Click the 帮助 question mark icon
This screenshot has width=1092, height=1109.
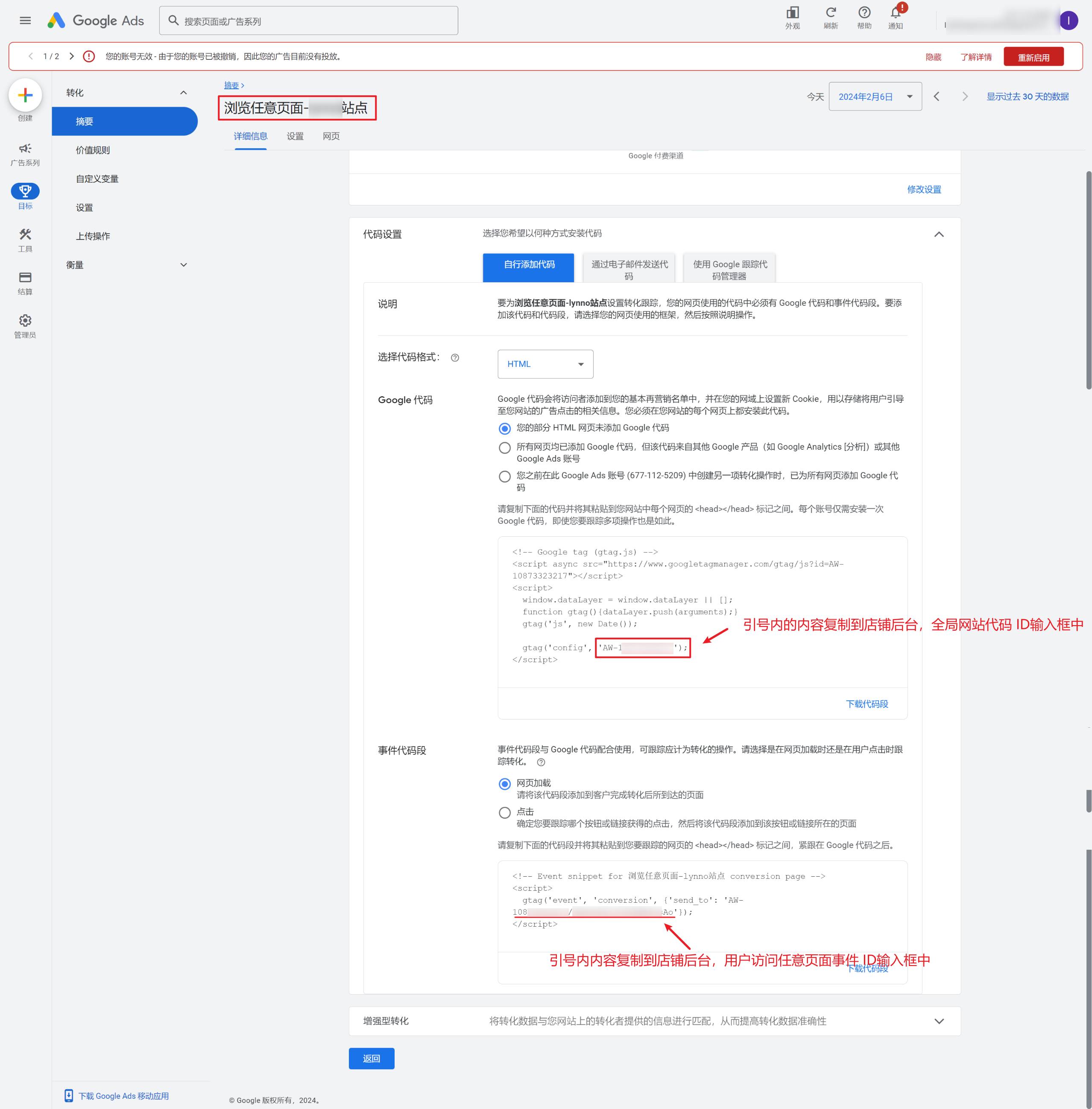864,13
